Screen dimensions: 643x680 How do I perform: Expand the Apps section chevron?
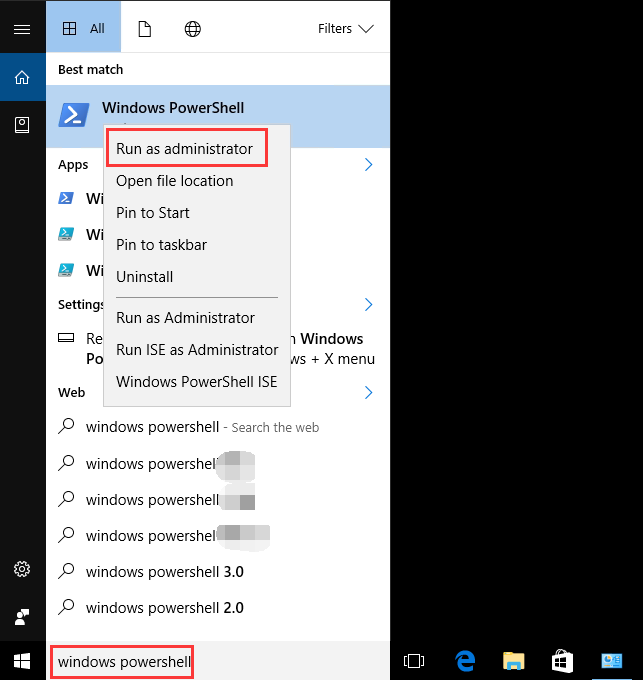coord(368,164)
